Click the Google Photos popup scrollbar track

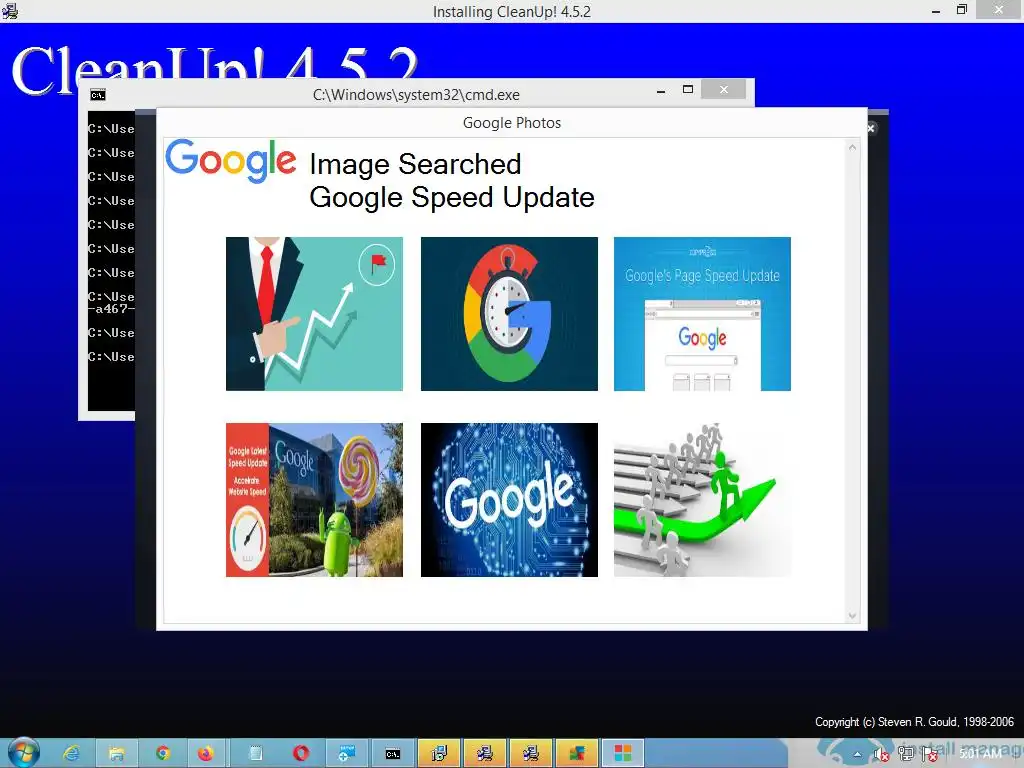click(852, 381)
